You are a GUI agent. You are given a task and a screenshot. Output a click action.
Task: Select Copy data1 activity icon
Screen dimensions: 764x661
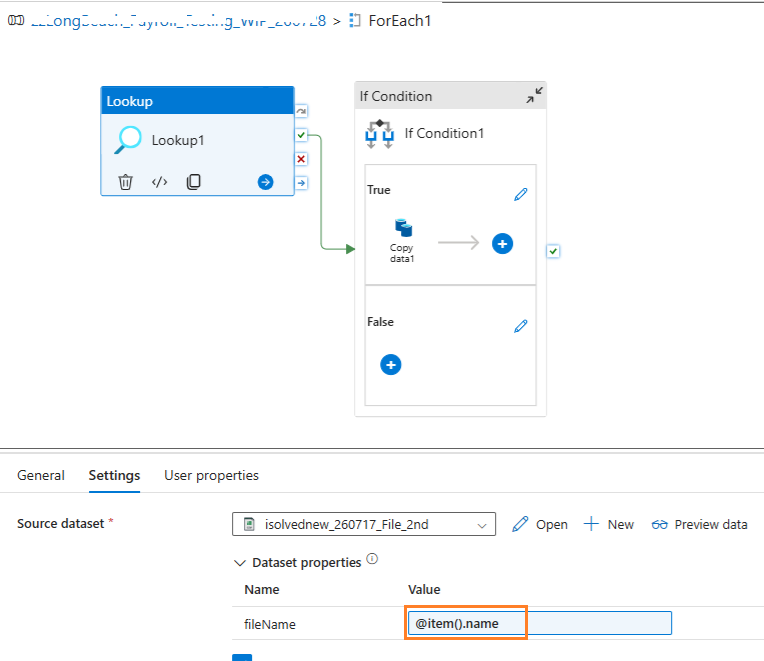tap(403, 228)
